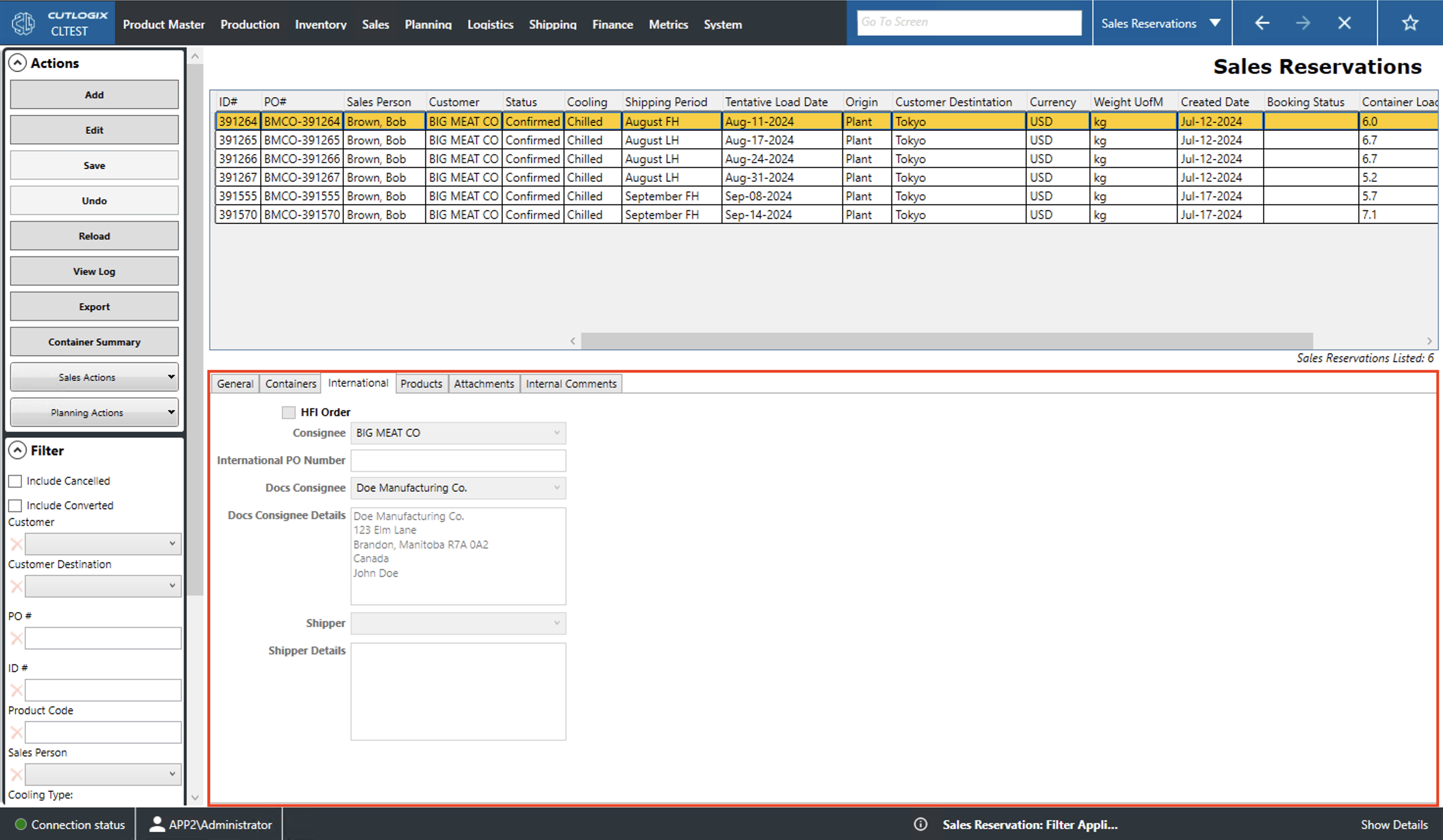This screenshot has height=840, width=1443.
Task: Click the info icon in the status bar
Action: point(921,824)
